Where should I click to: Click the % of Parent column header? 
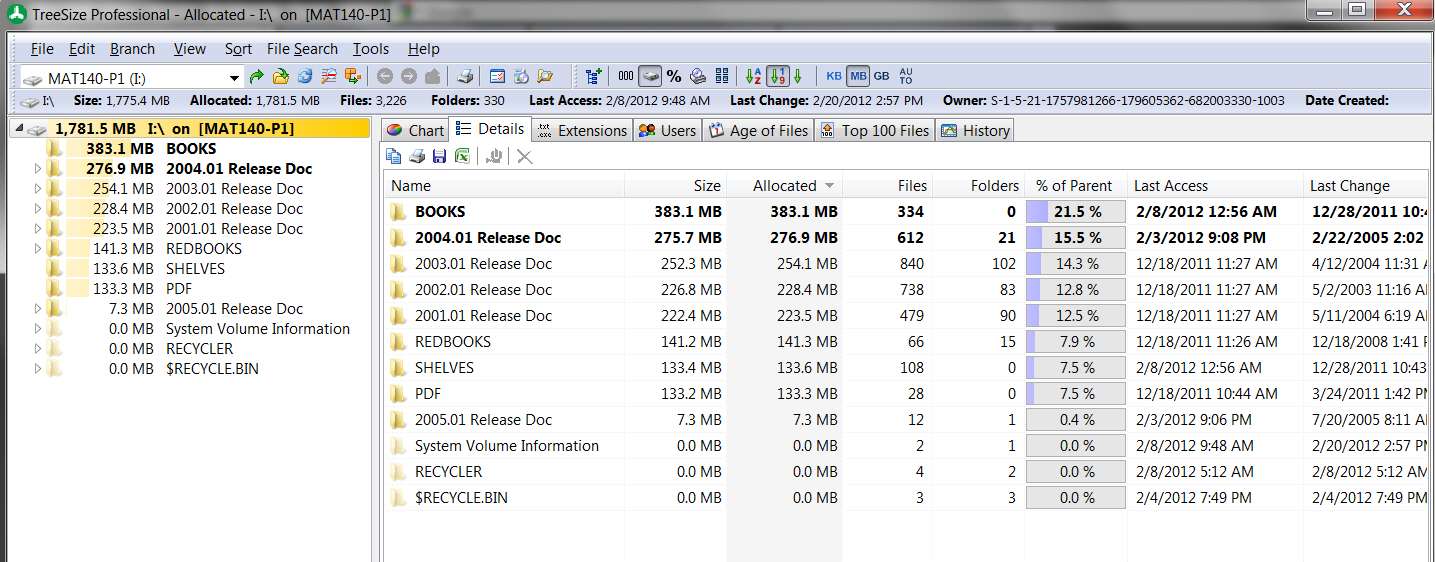pyautogui.click(x=1074, y=186)
